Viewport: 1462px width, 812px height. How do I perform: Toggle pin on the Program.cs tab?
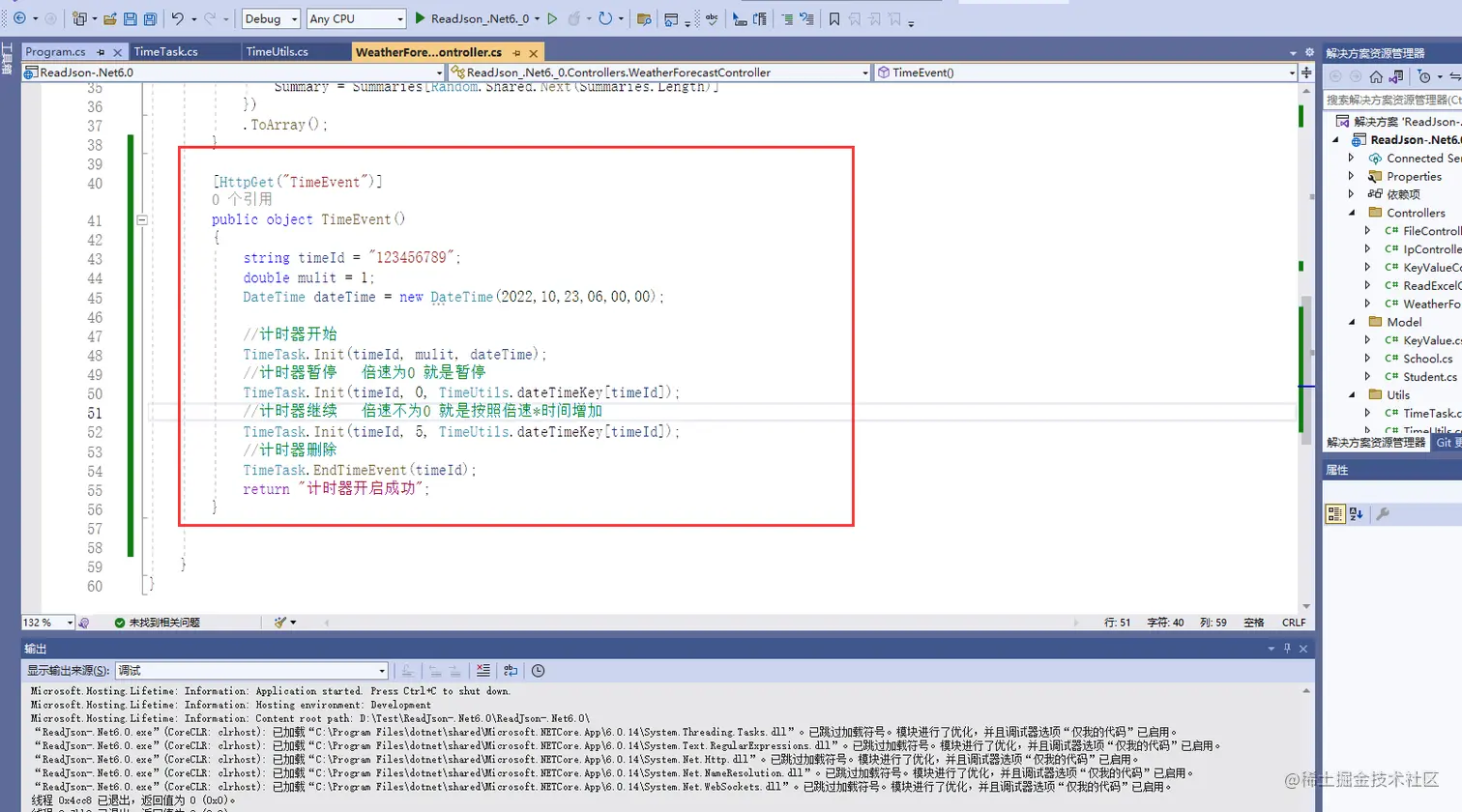[101, 53]
